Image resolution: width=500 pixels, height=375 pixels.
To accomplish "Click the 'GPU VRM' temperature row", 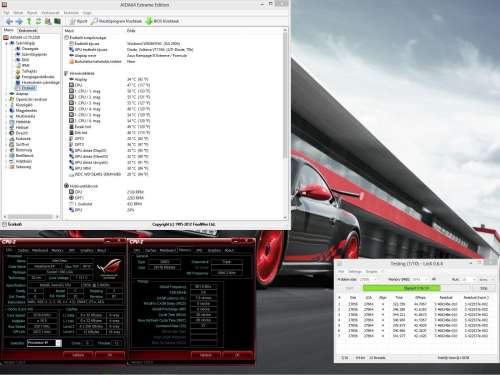I will click(109, 168).
